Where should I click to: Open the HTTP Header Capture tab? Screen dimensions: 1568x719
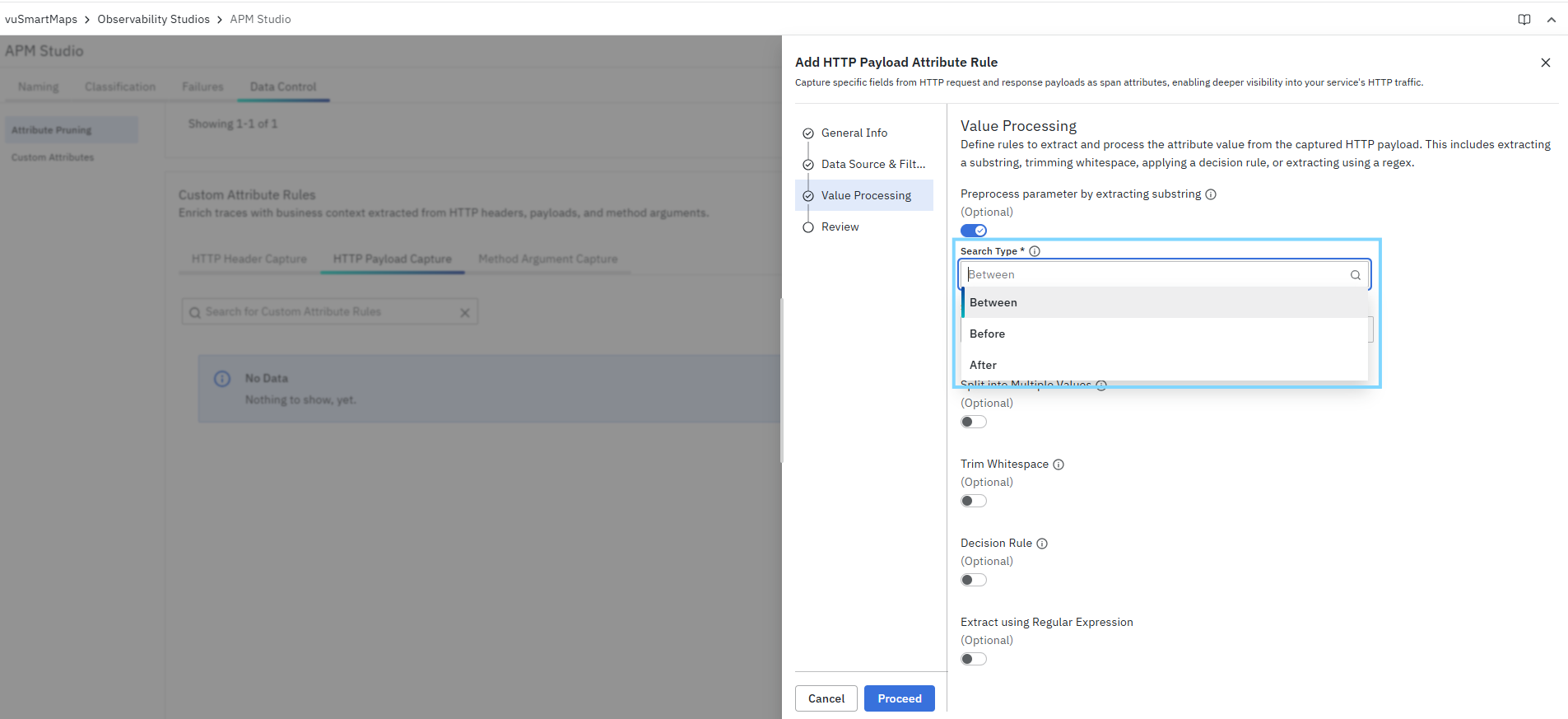pyautogui.click(x=249, y=259)
